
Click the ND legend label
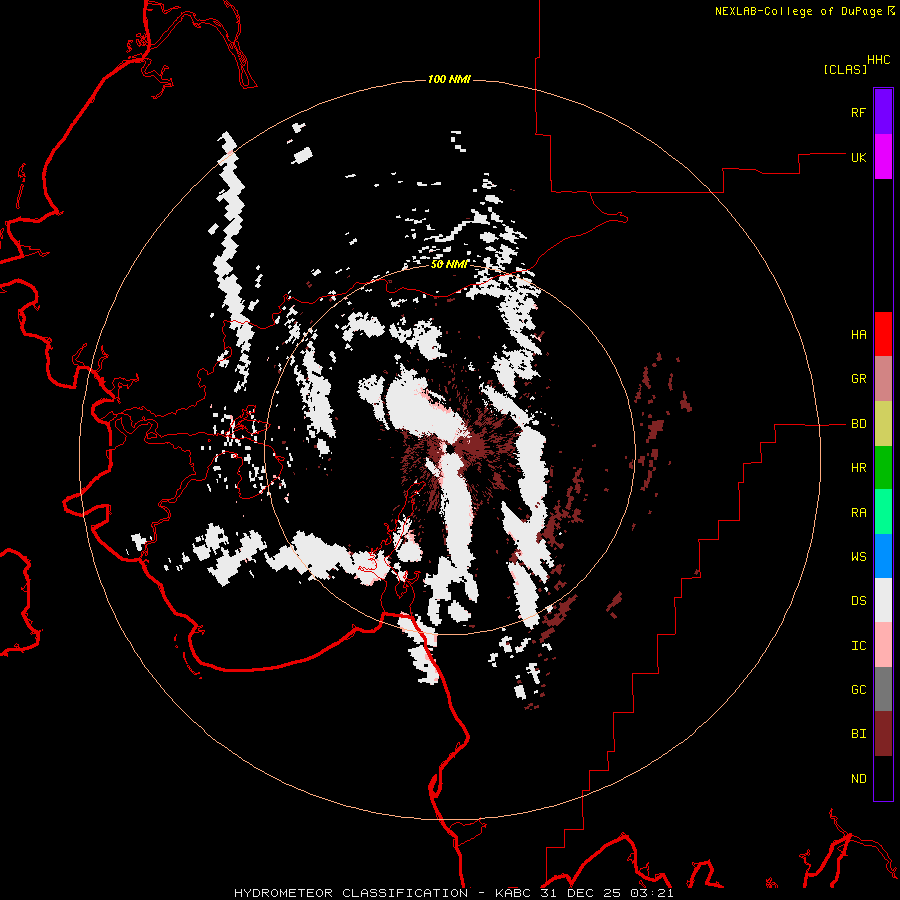click(x=858, y=778)
